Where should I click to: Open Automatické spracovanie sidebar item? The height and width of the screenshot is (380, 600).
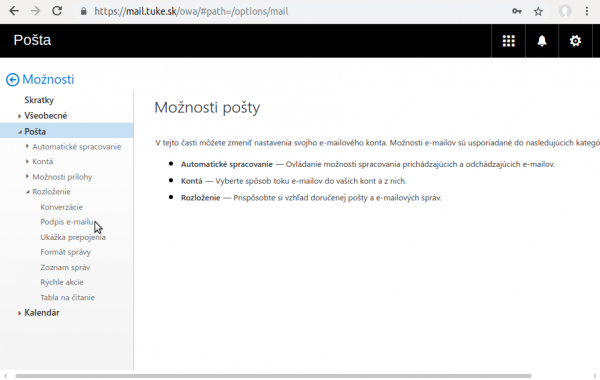tap(77, 147)
